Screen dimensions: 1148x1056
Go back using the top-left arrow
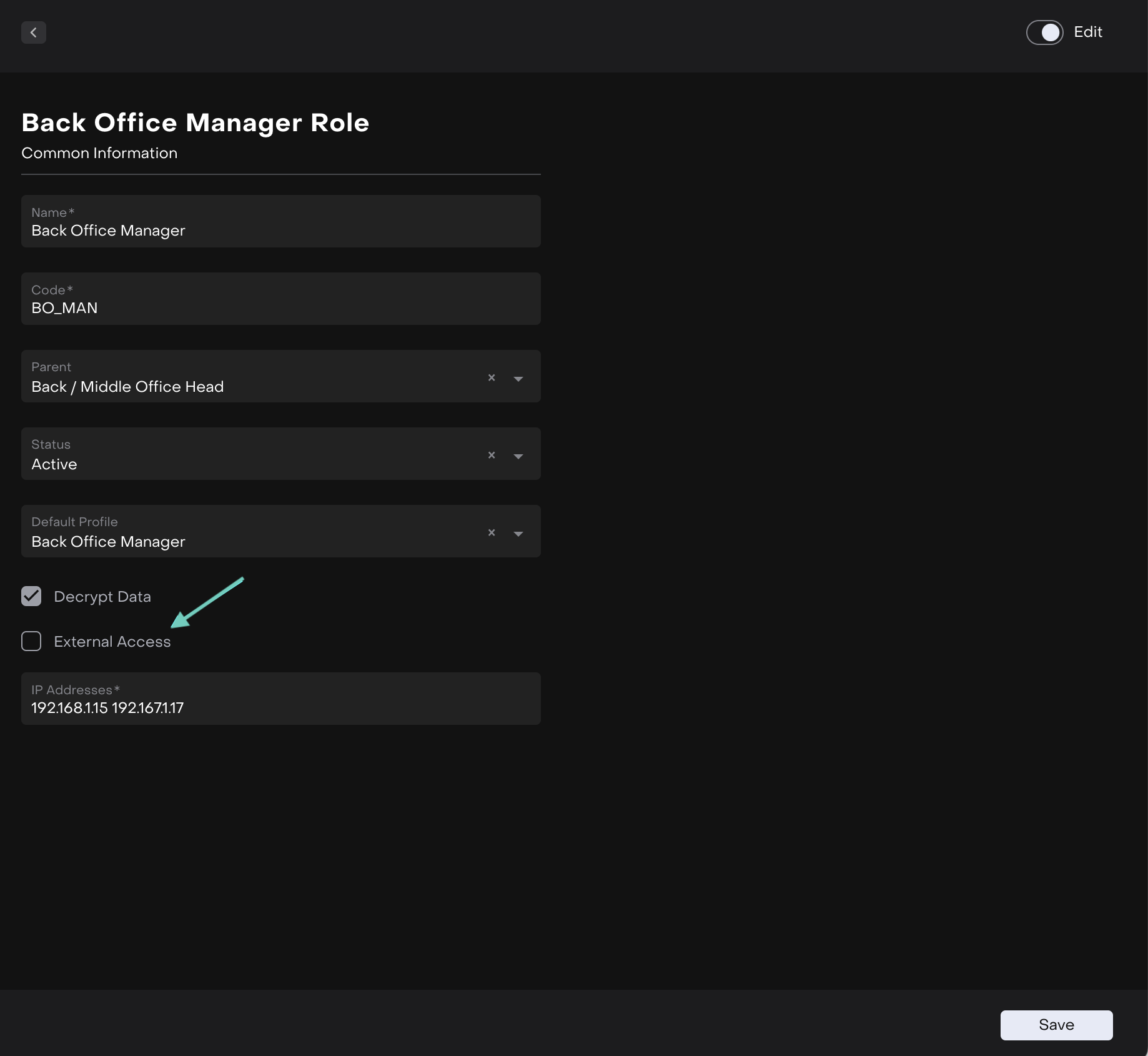34,32
